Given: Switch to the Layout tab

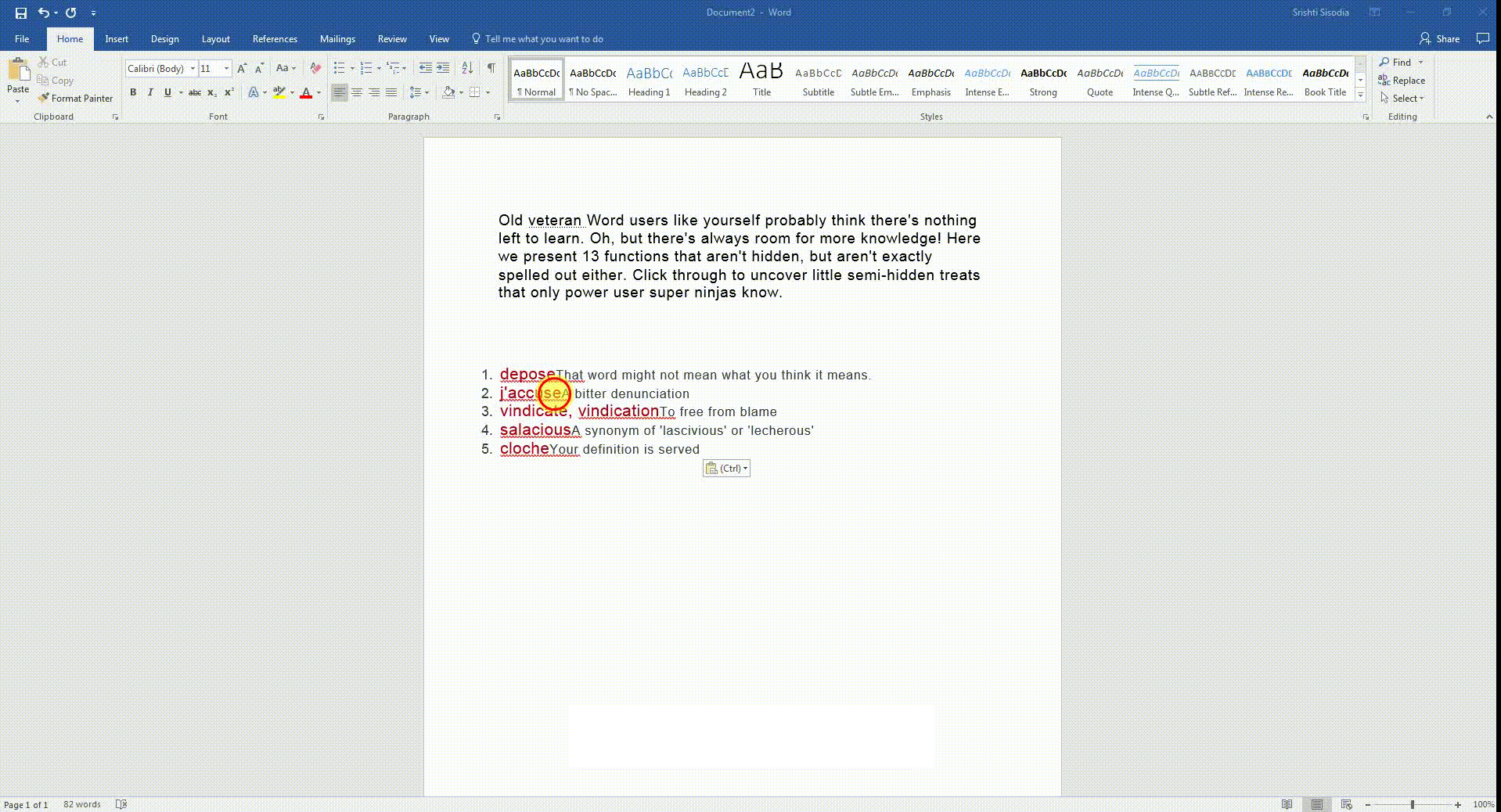Looking at the screenshot, I should tap(215, 38).
